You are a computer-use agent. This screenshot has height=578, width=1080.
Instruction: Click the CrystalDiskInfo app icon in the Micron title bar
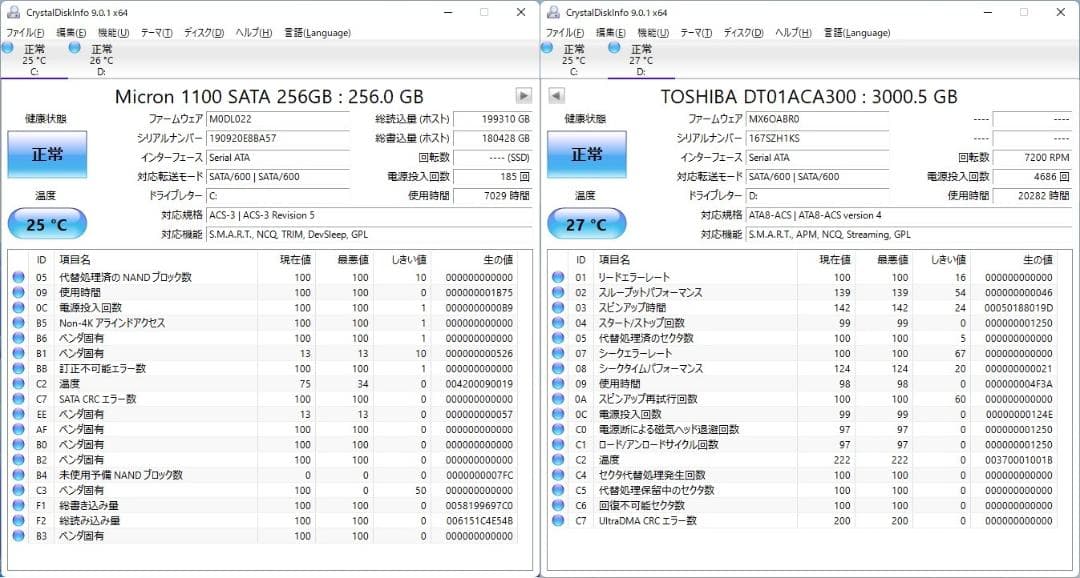pyautogui.click(x=13, y=12)
